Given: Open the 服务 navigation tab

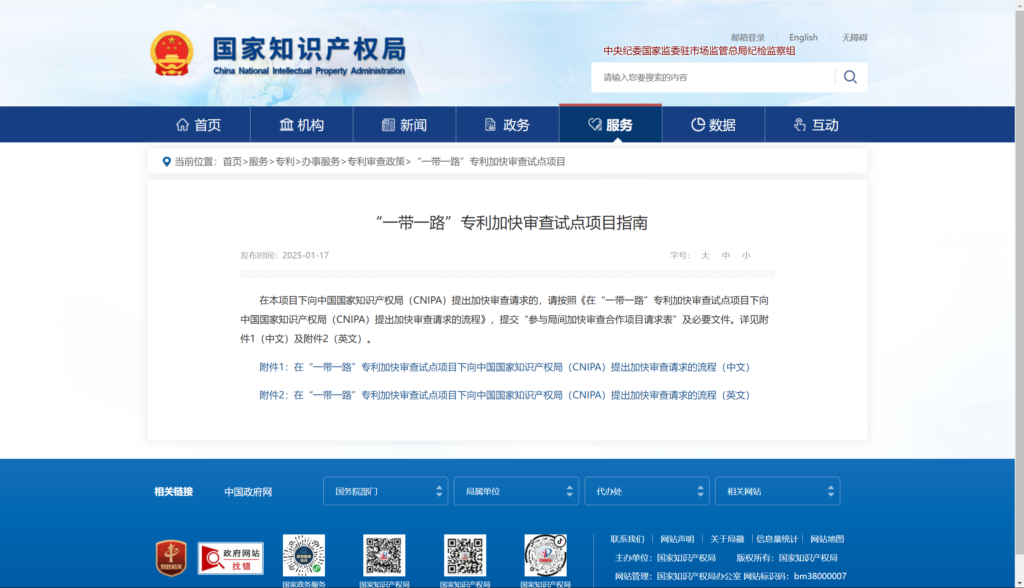Looking at the screenshot, I should (x=611, y=125).
